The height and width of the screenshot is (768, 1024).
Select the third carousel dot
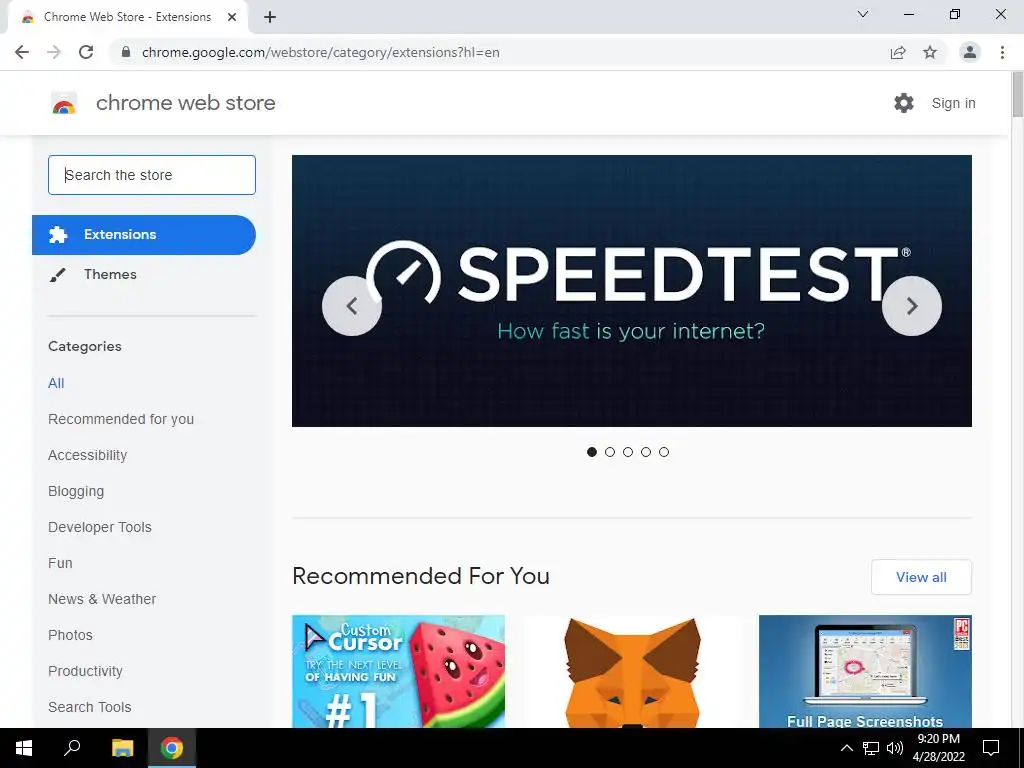pyautogui.click(x=628, y=452)
